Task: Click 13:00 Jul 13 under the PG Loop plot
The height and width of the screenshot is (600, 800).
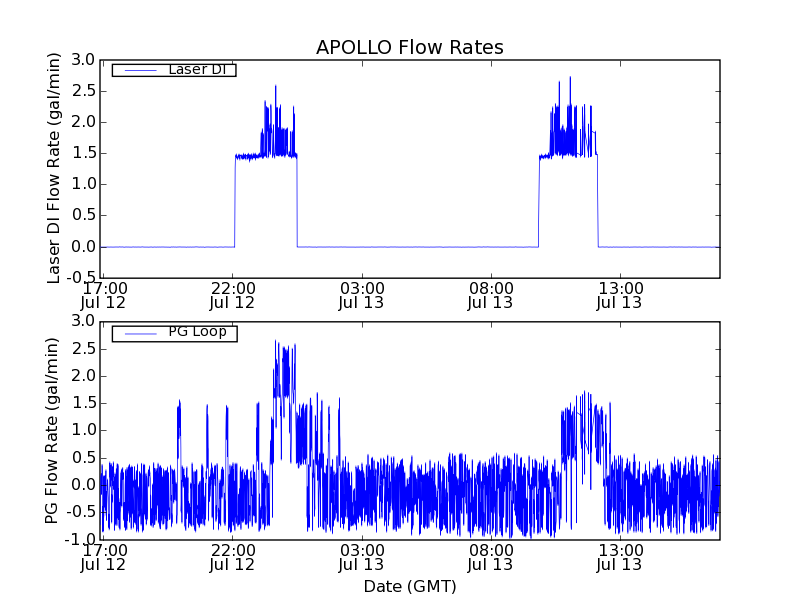Action: pyautogui.click(x=620, y=558)
